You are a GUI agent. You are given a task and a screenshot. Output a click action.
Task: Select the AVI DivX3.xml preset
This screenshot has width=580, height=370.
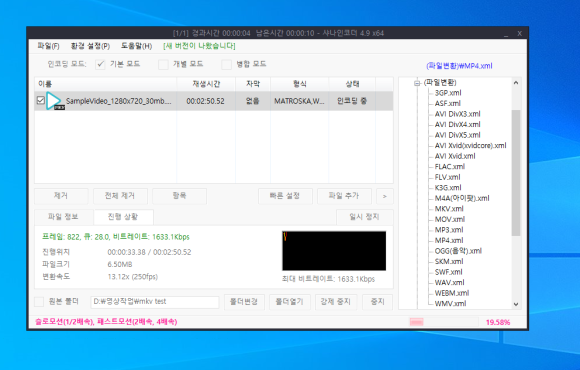click(x=458, y=114)
